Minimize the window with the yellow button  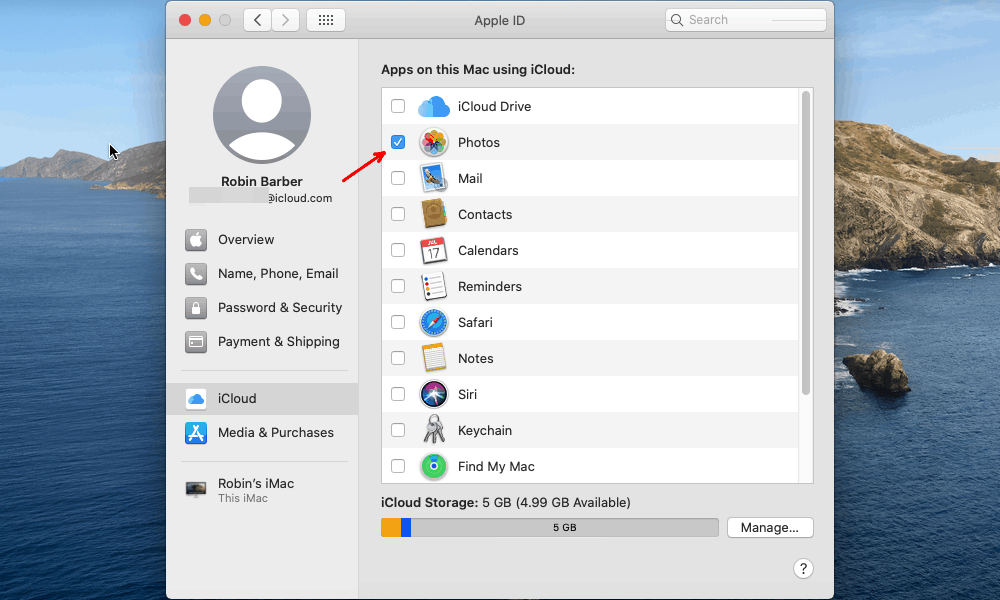point(205,20)
